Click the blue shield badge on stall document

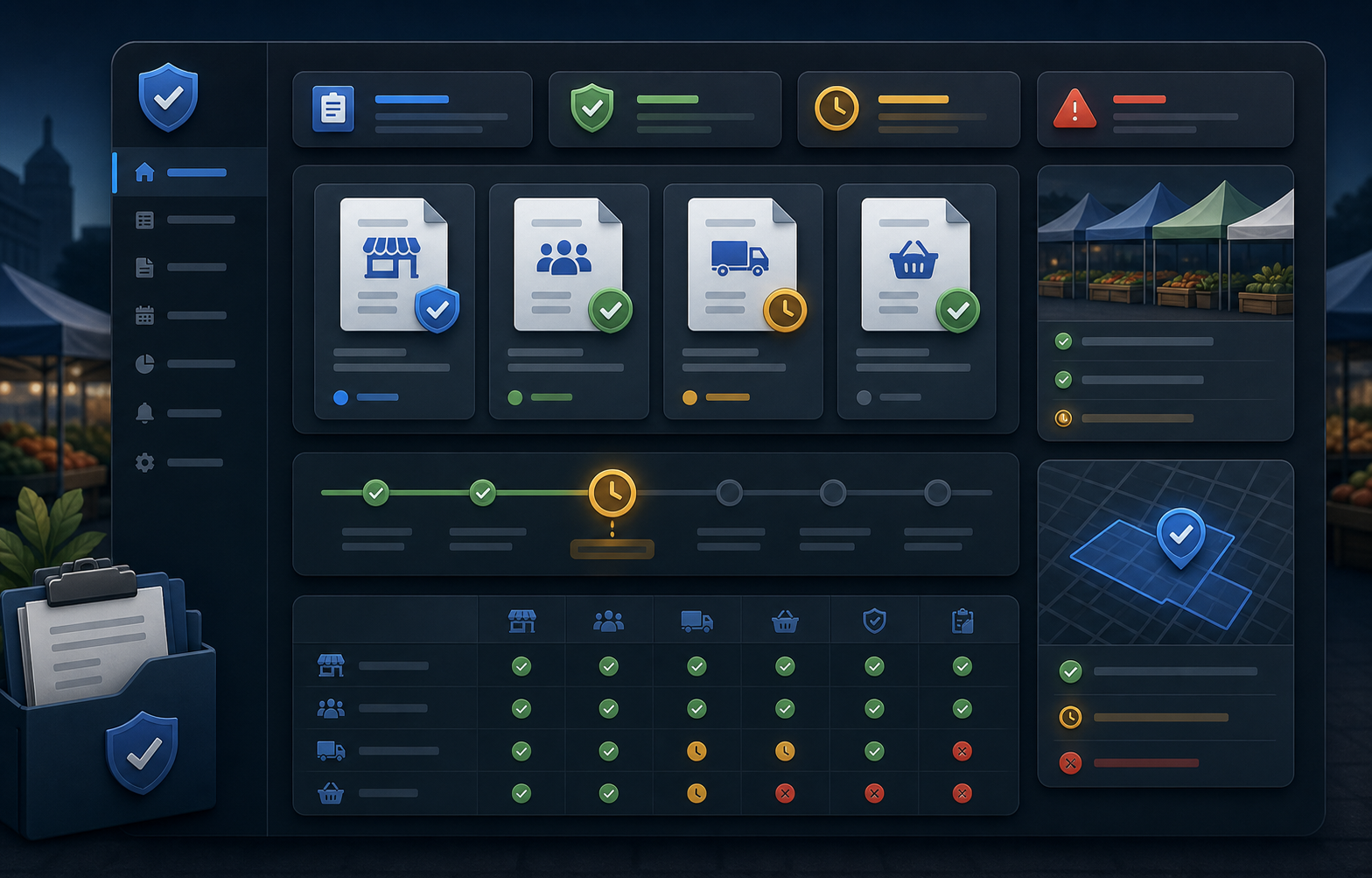coord(437,309)
